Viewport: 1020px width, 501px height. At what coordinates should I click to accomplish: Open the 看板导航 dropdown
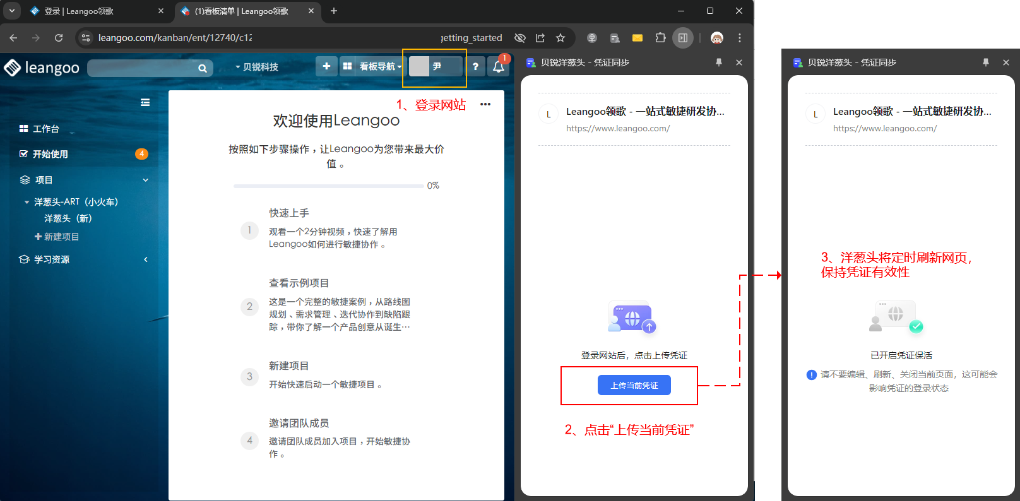371,66
